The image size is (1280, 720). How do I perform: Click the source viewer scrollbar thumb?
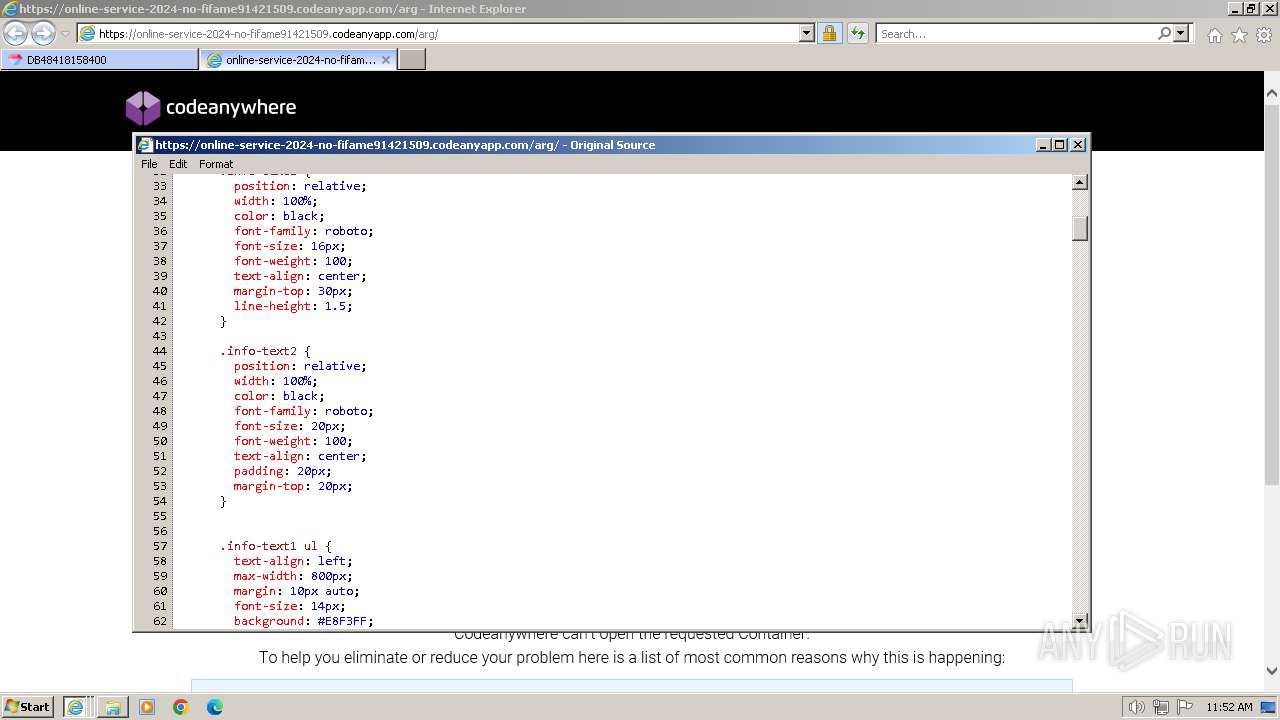point(1080,228)
